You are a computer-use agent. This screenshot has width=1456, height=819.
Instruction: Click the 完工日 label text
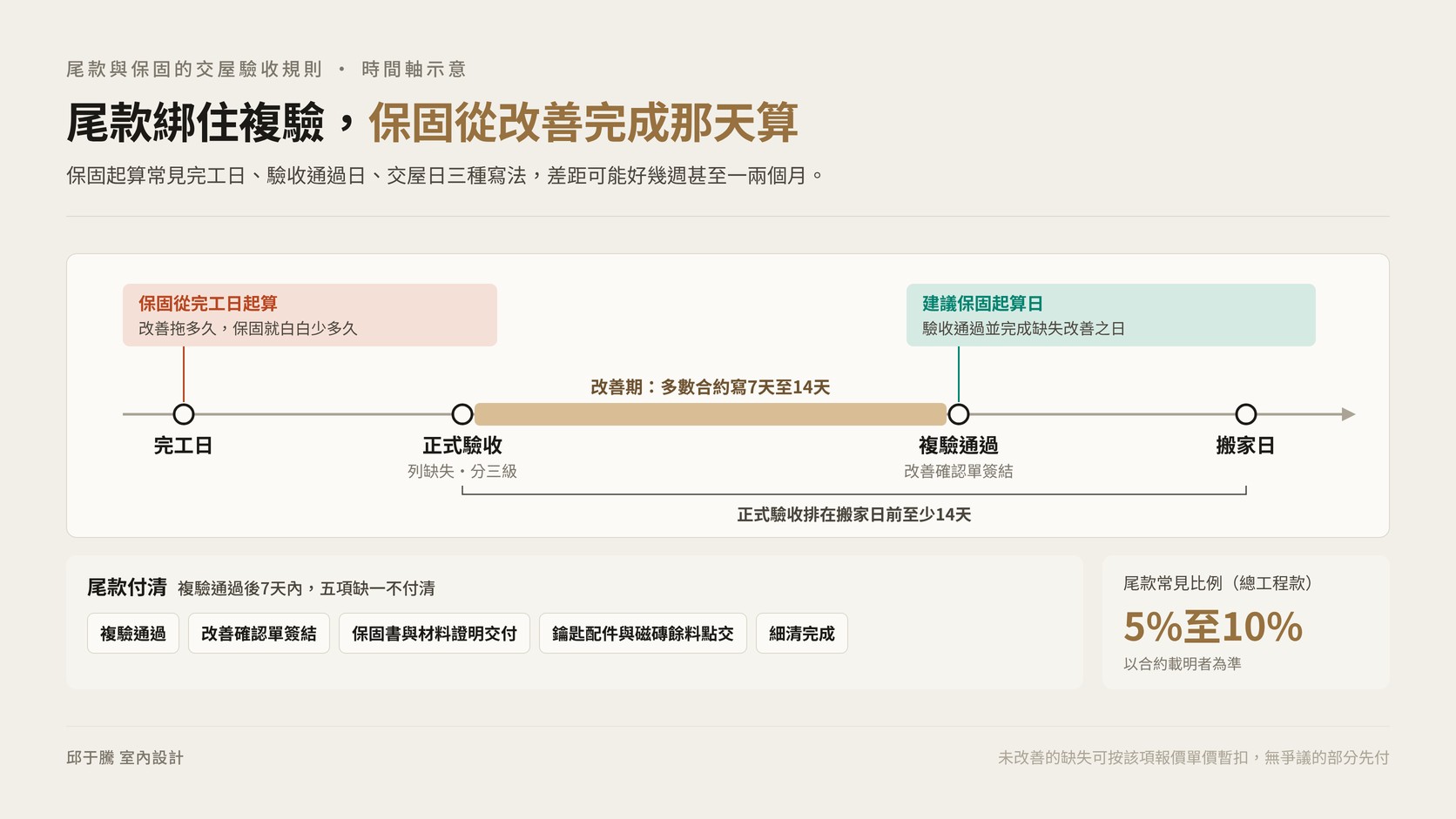(184, 446)
